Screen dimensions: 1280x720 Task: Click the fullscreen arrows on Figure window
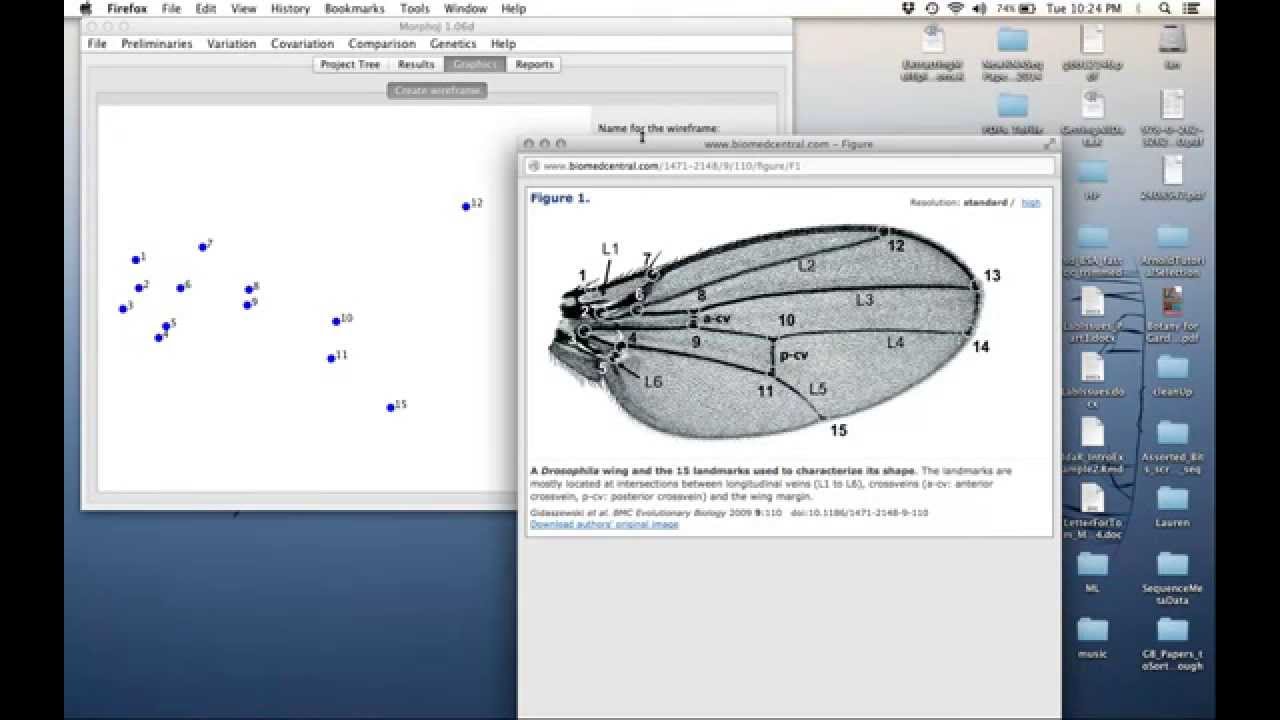tap(1050, 144)
